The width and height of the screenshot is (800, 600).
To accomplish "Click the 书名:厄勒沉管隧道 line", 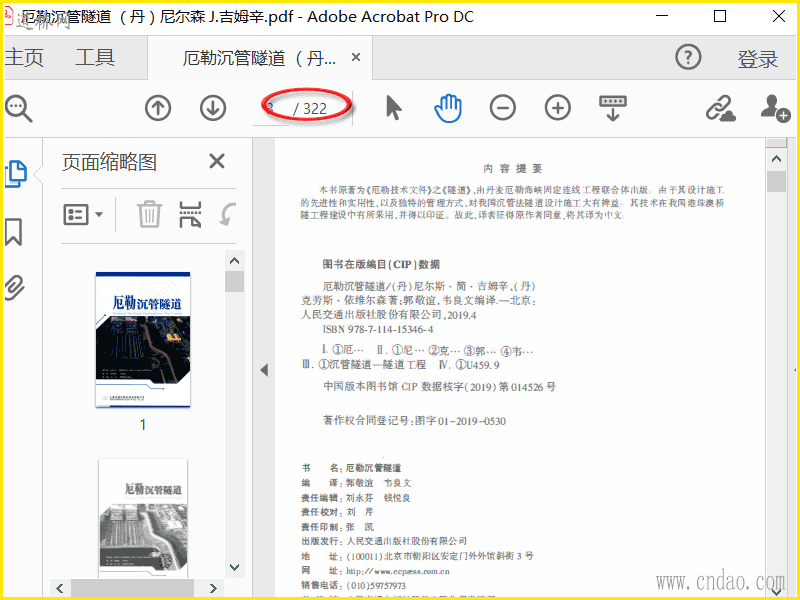I will click(351, 468).
